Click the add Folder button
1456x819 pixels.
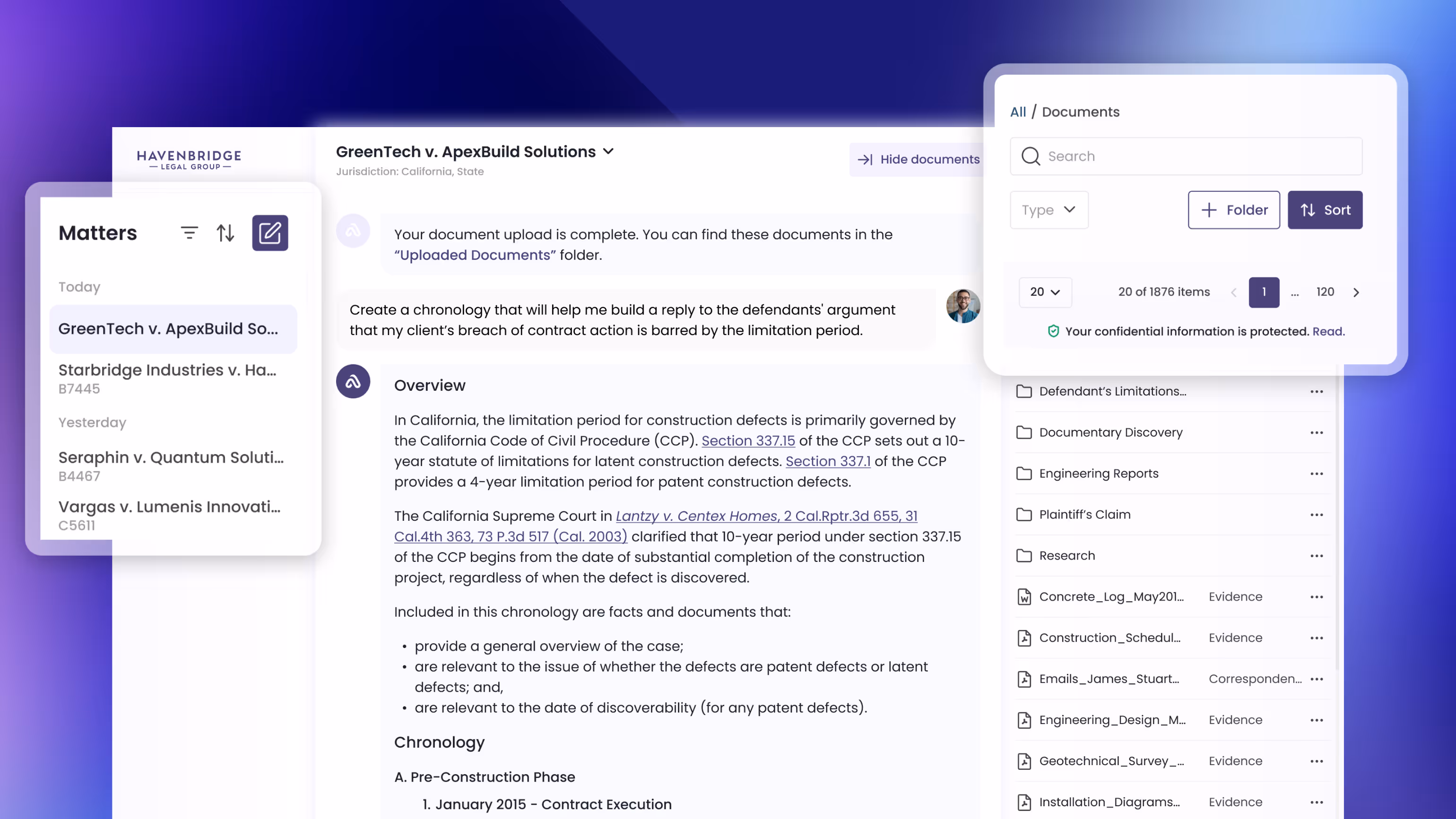click(1233, 210)
